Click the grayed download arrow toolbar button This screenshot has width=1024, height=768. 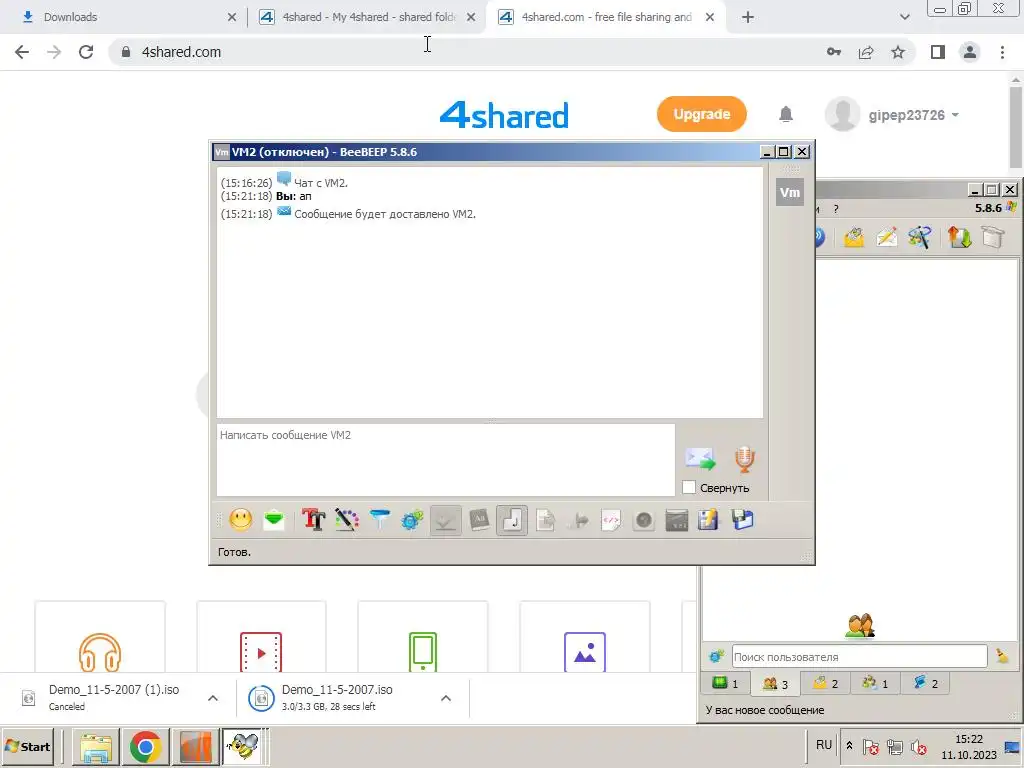445,520
